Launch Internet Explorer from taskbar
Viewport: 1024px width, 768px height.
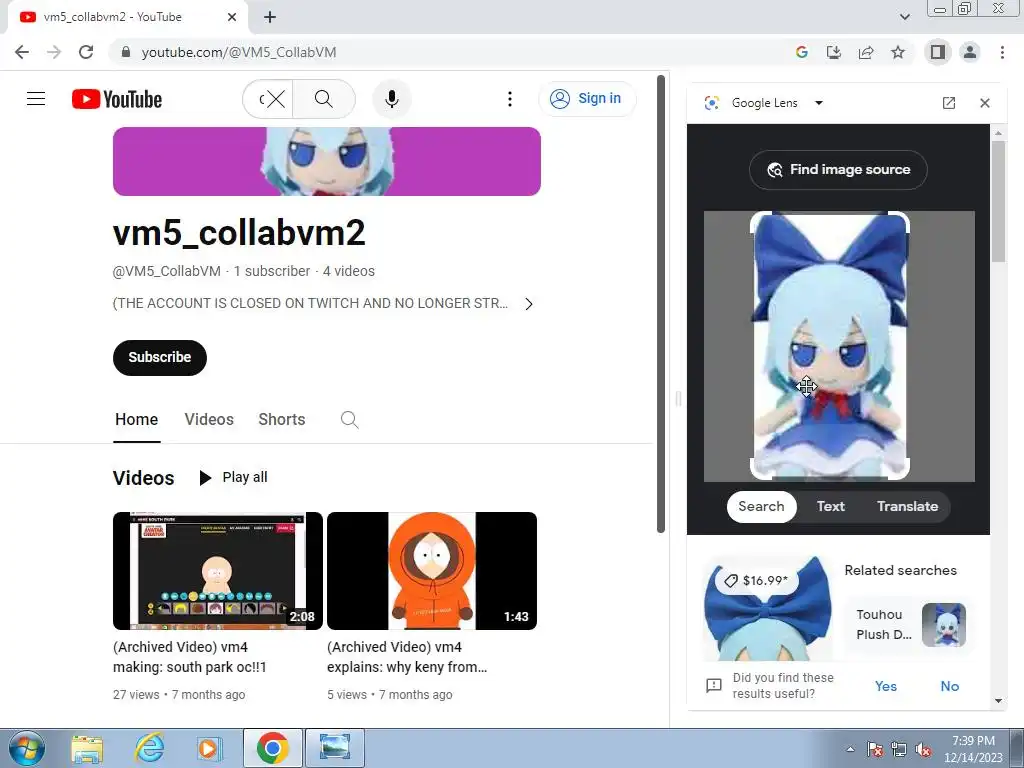[x=150, y=748]
